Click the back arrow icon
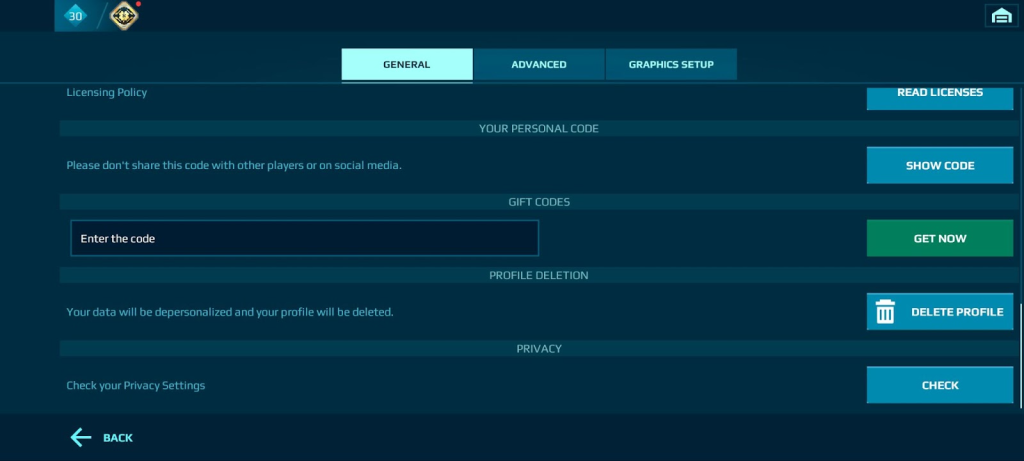This screenshot has height=461, width=1024. pyautogui.click(x=81, y=437)
